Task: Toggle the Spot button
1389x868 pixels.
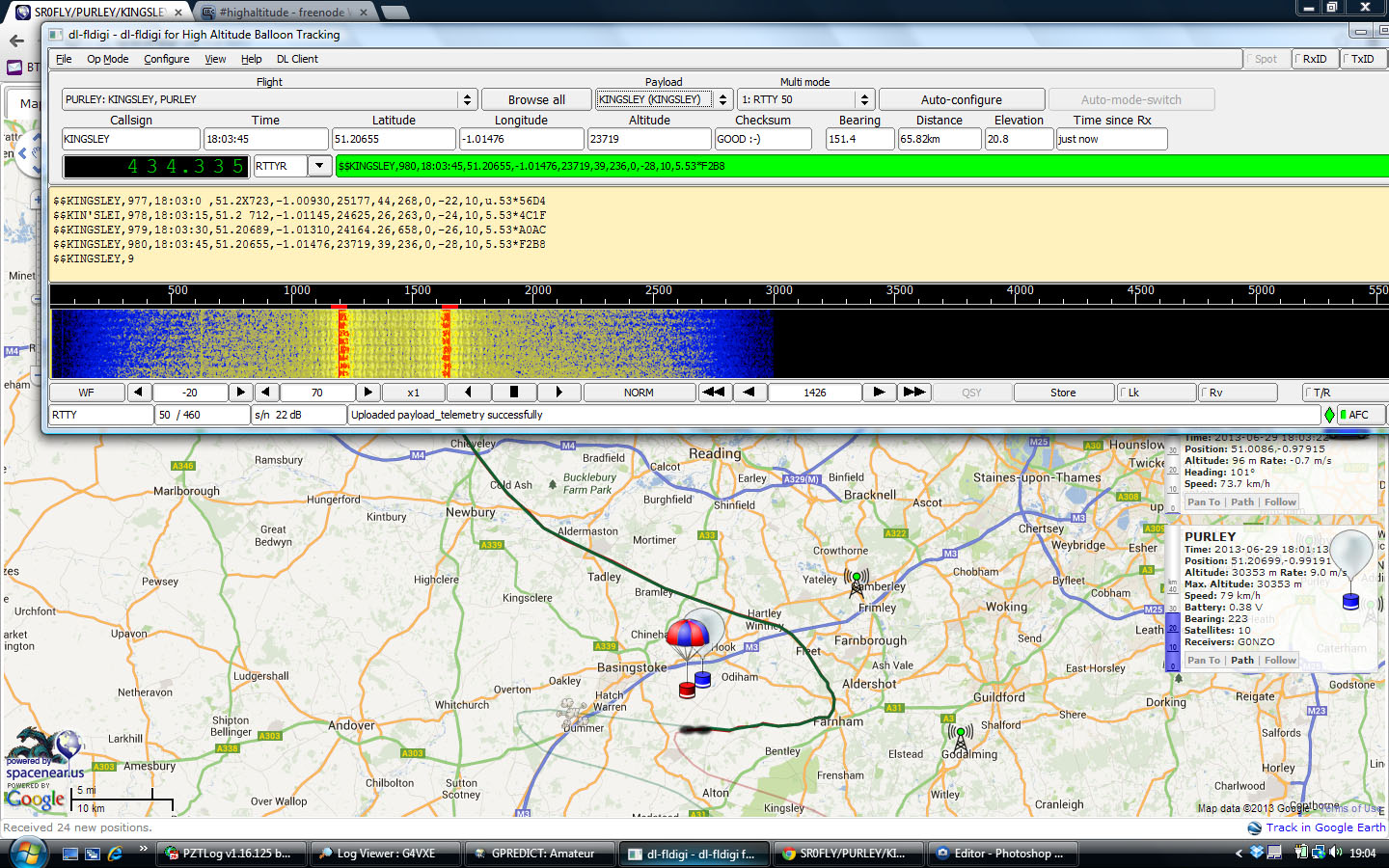Action: pos(1266,59)
